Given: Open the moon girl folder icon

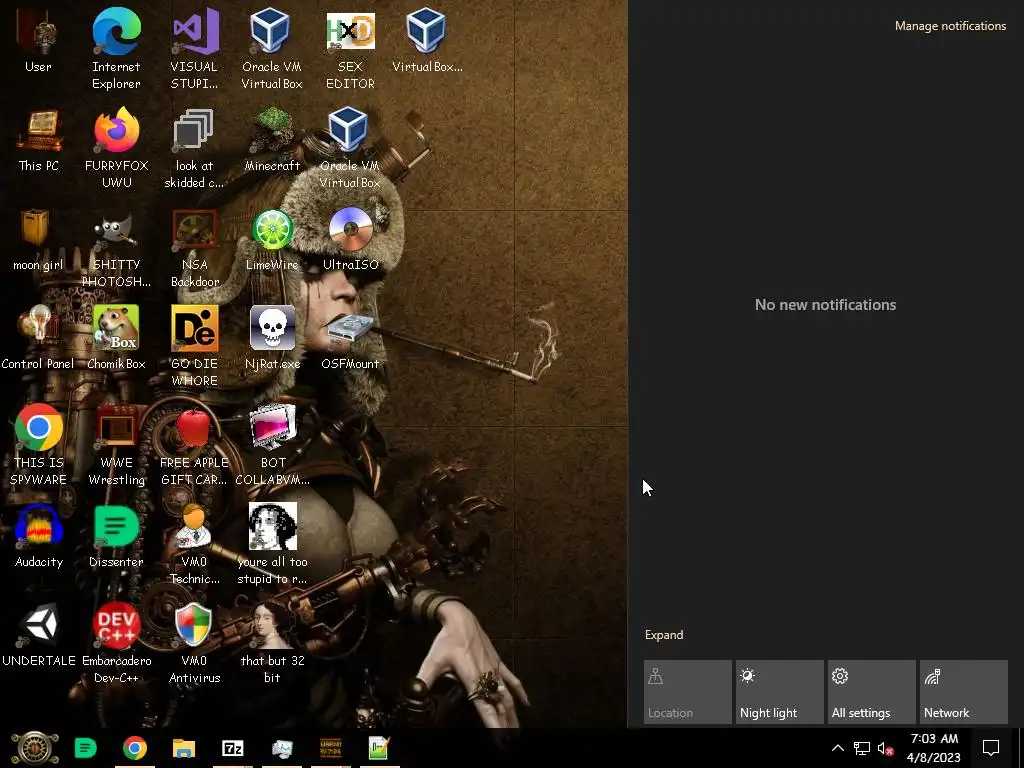Looking at the screenshot, I should coord(38,239).
